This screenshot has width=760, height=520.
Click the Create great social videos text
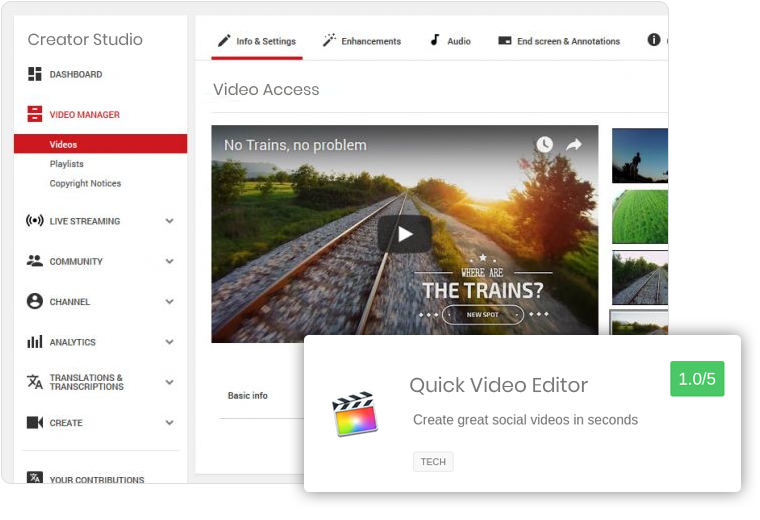coord(525,420)
